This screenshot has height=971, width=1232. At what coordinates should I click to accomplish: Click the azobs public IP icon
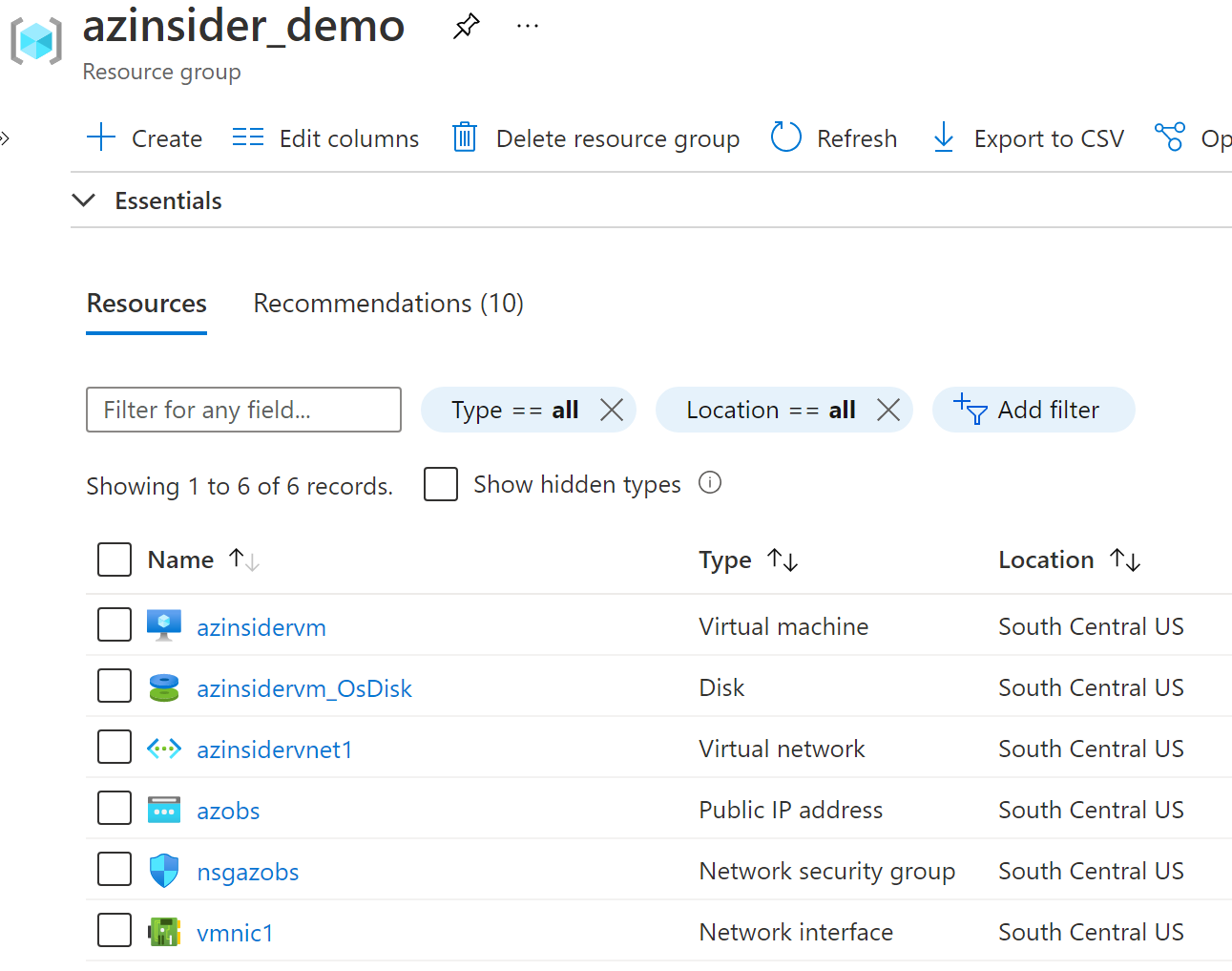(164, 810)
